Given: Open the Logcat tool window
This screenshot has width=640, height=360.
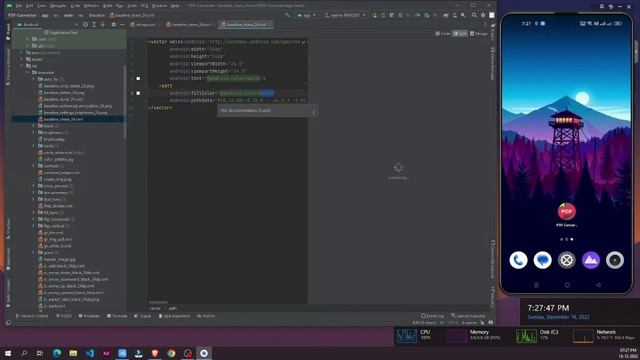Looking at the screenshot, I should coord(143,316).
